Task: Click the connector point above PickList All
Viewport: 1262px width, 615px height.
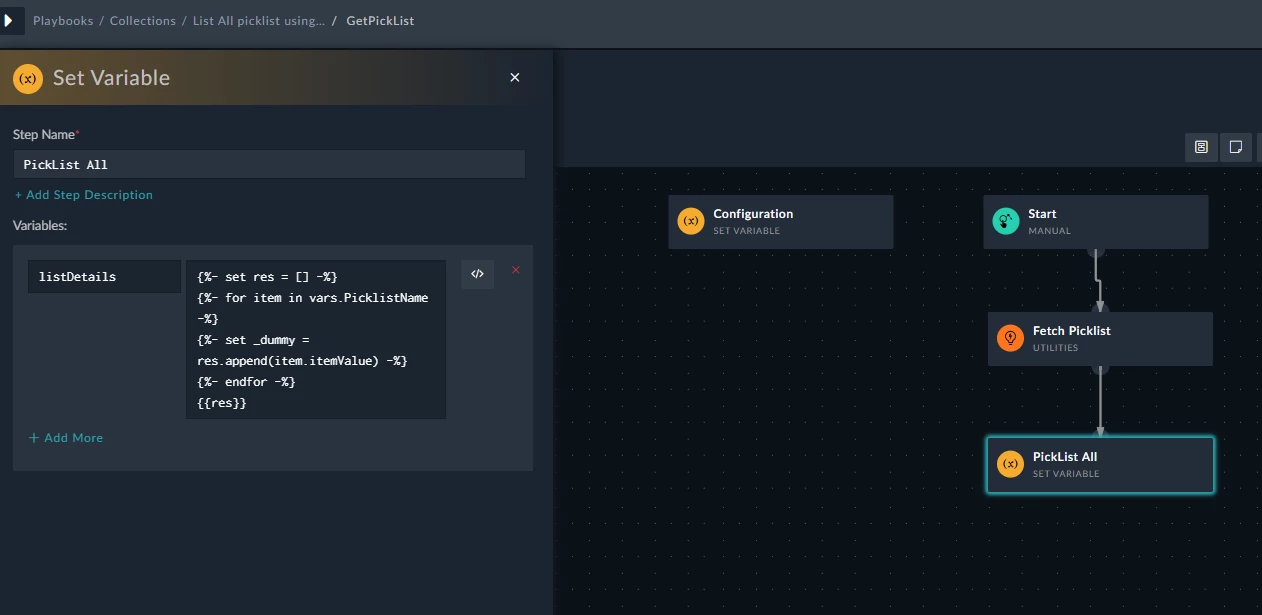Action: 1100,435
